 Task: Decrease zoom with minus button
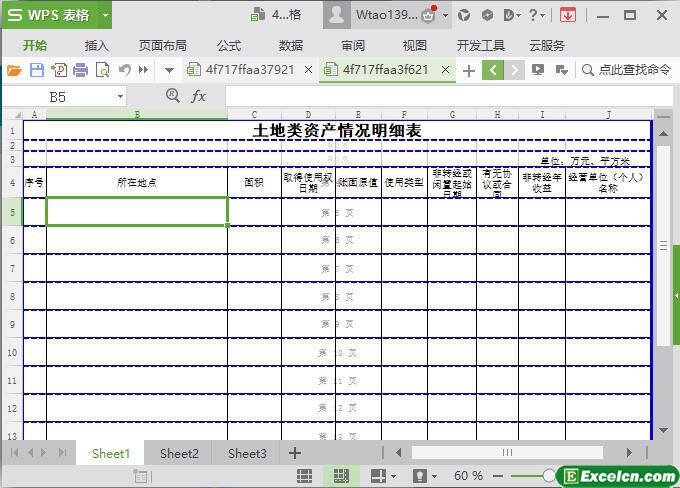point(498,476)
